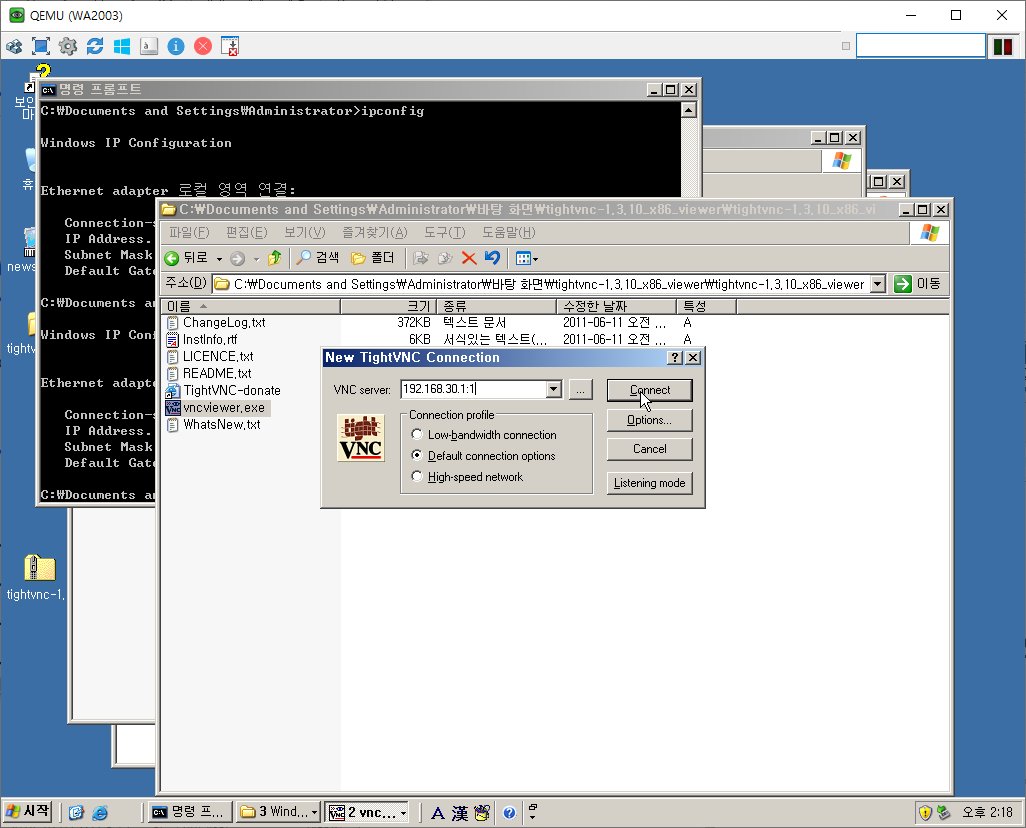1026x828 pixels.
Task: Click the greyed Forward arrow in Explorer
Action: tap(238, 259)
